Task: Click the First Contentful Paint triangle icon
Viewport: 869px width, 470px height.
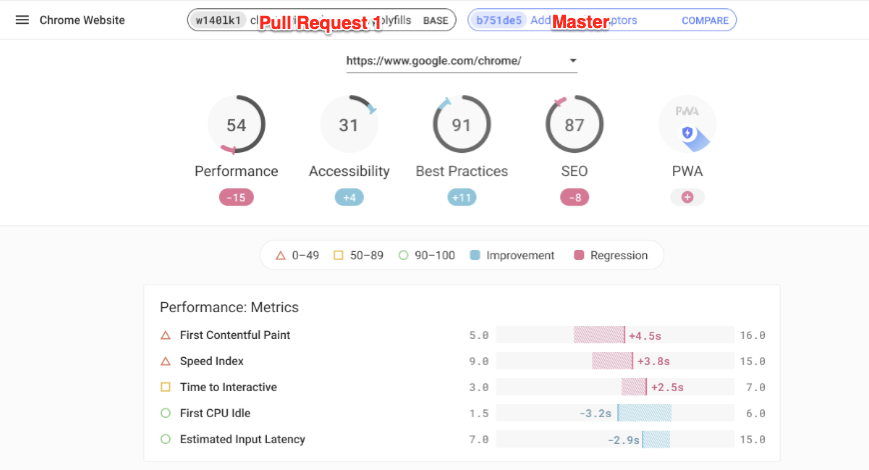Action: [165, 335]
